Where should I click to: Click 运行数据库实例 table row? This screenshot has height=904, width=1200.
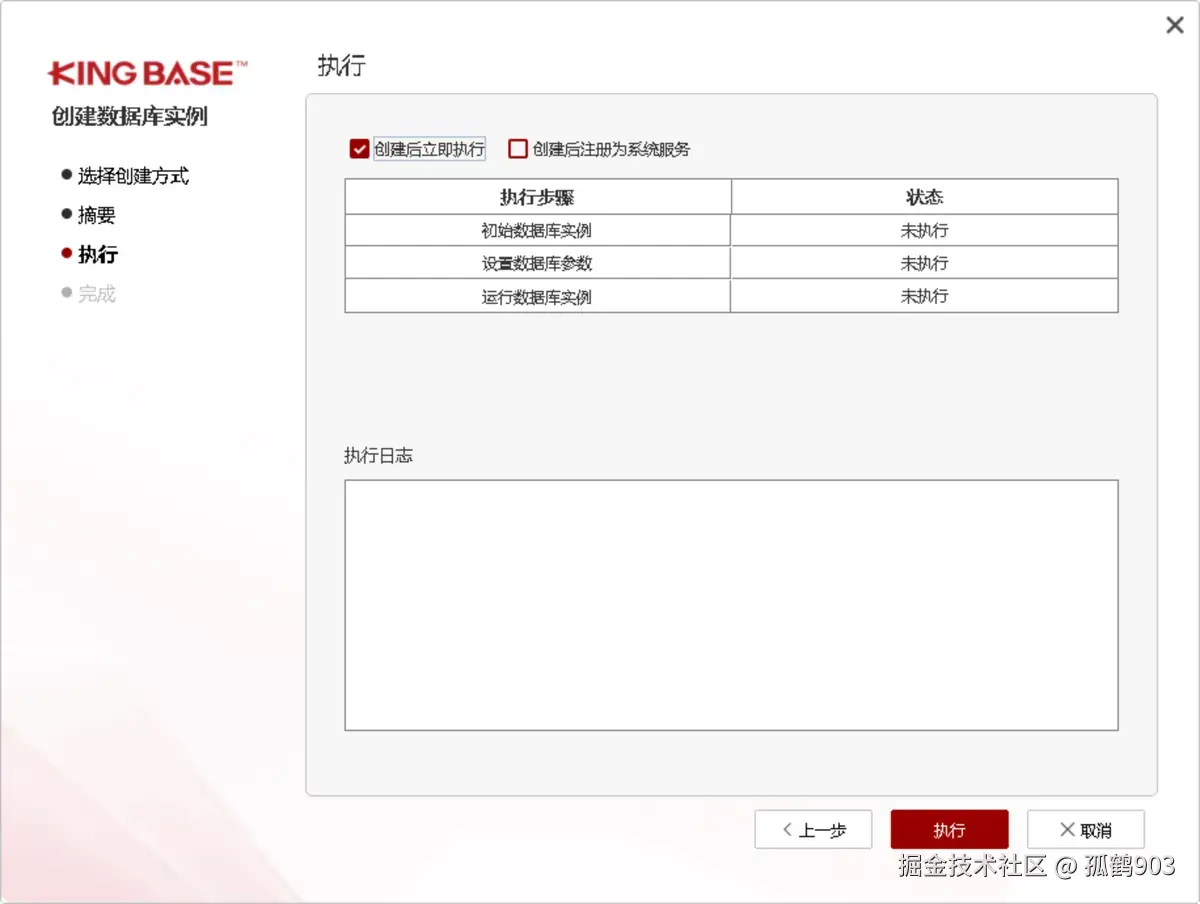pos(731,296)
